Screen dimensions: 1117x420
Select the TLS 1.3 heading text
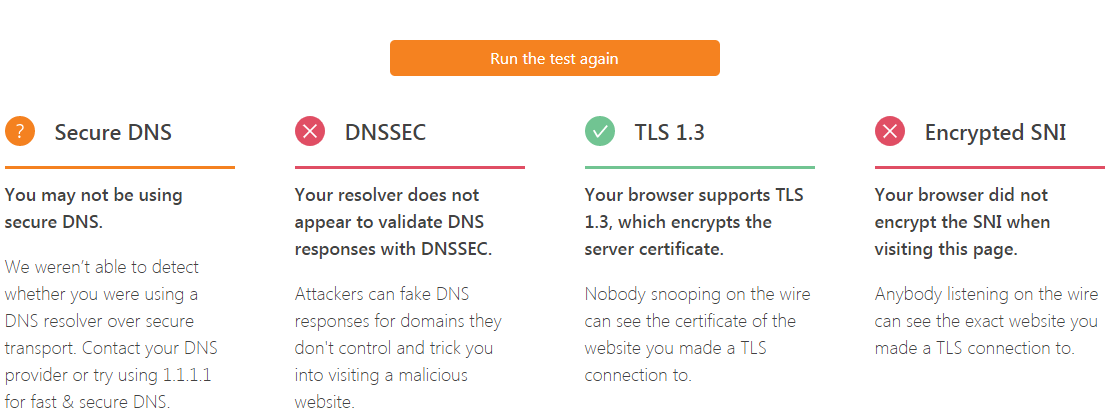pos(670,132)
